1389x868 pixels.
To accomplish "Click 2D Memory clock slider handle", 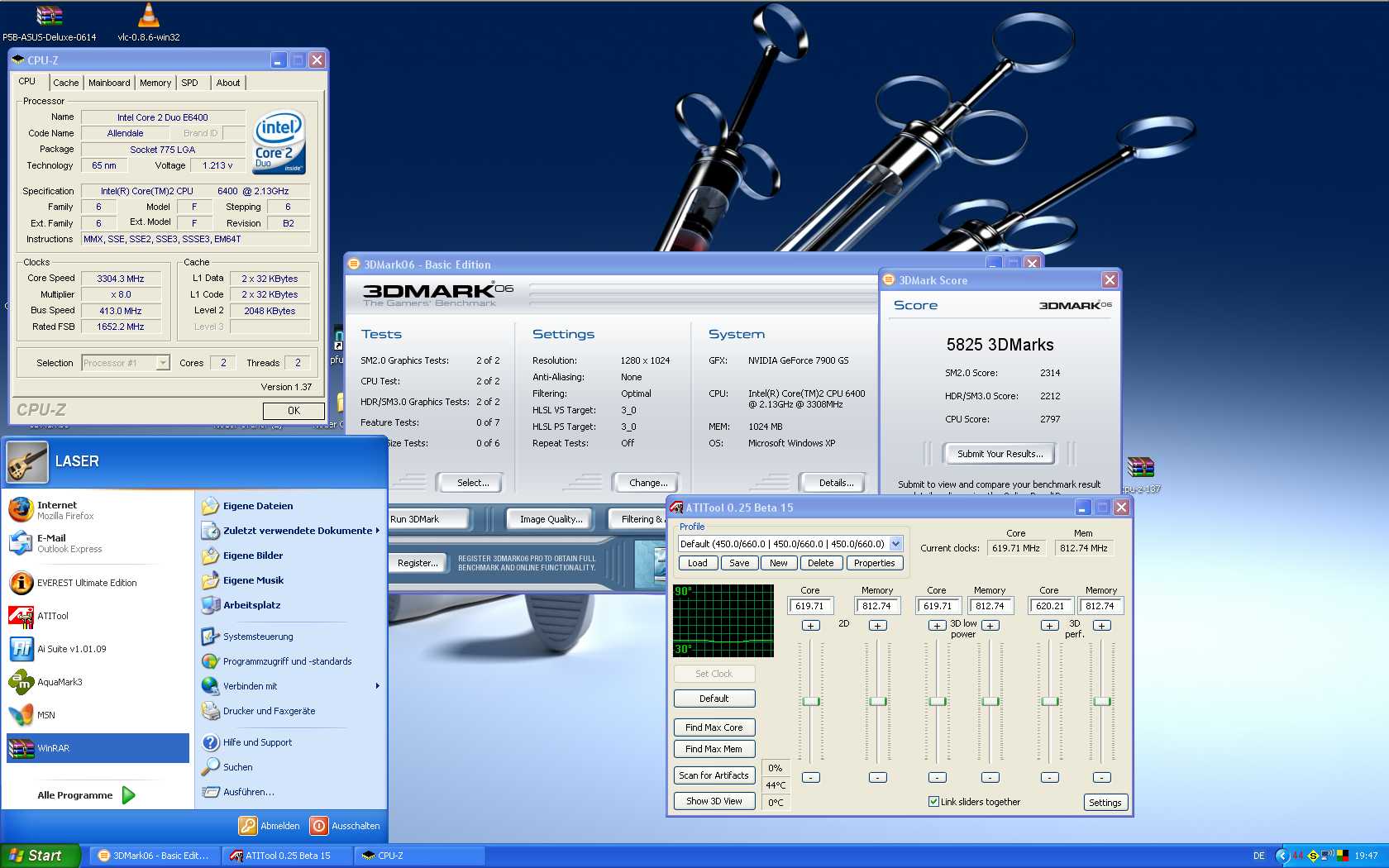I will 878,701.
